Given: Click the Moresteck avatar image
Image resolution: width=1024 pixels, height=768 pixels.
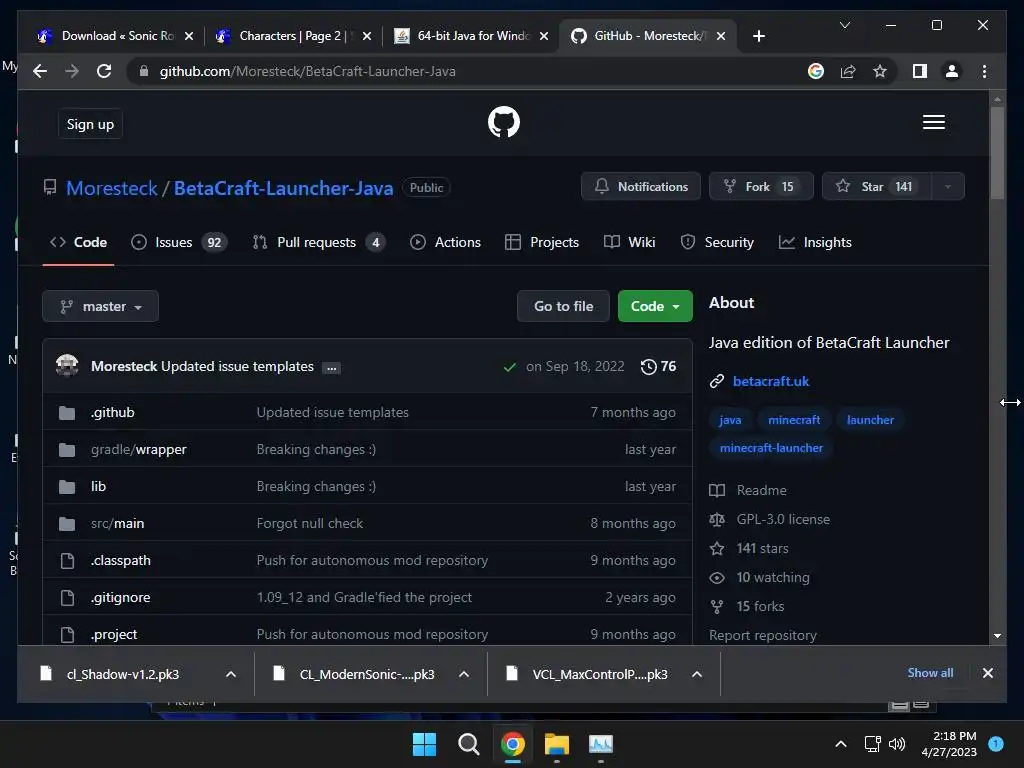Looking at the screenshot, I should click(67, 366).
